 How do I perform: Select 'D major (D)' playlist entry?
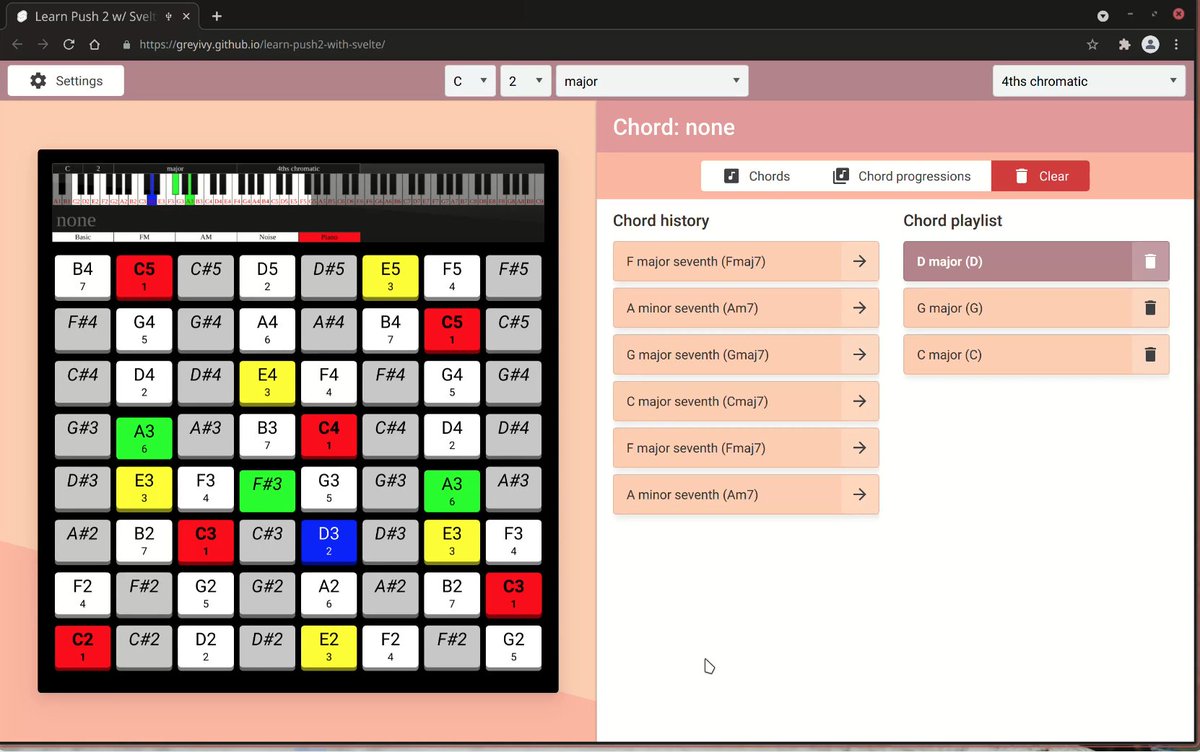tap(1017, 261)
